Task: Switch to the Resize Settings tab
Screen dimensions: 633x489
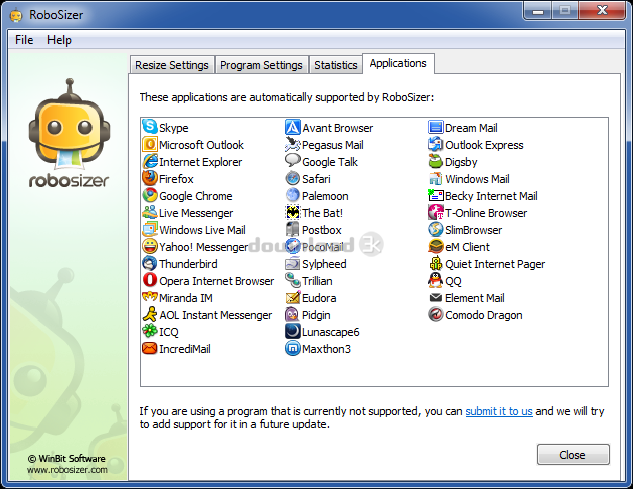Action: 172,65
